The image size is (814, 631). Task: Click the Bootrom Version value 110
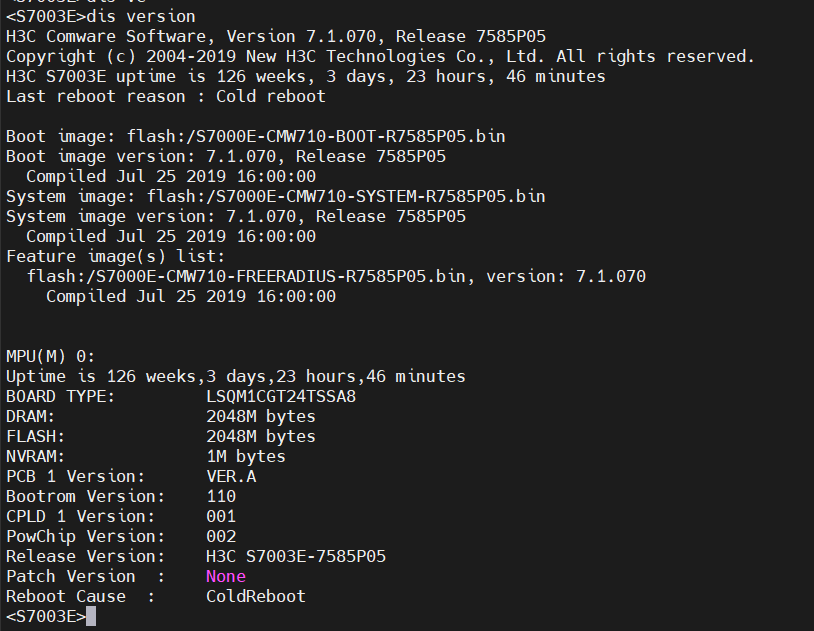point(221,496)
